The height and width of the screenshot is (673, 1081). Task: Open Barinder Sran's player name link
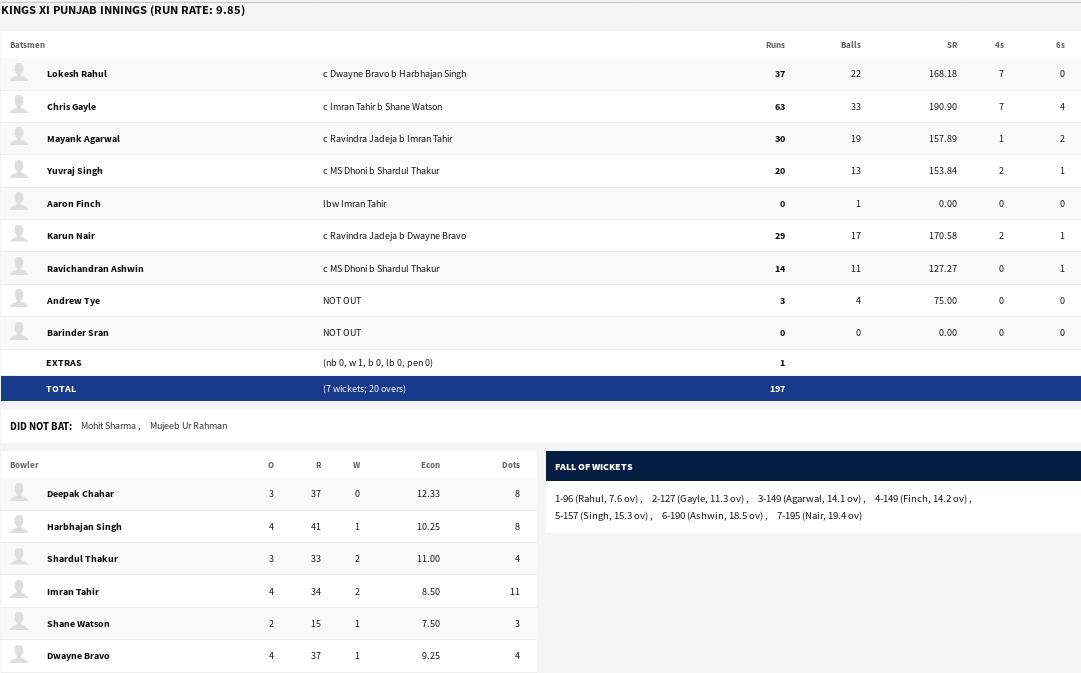pos(77,332)
